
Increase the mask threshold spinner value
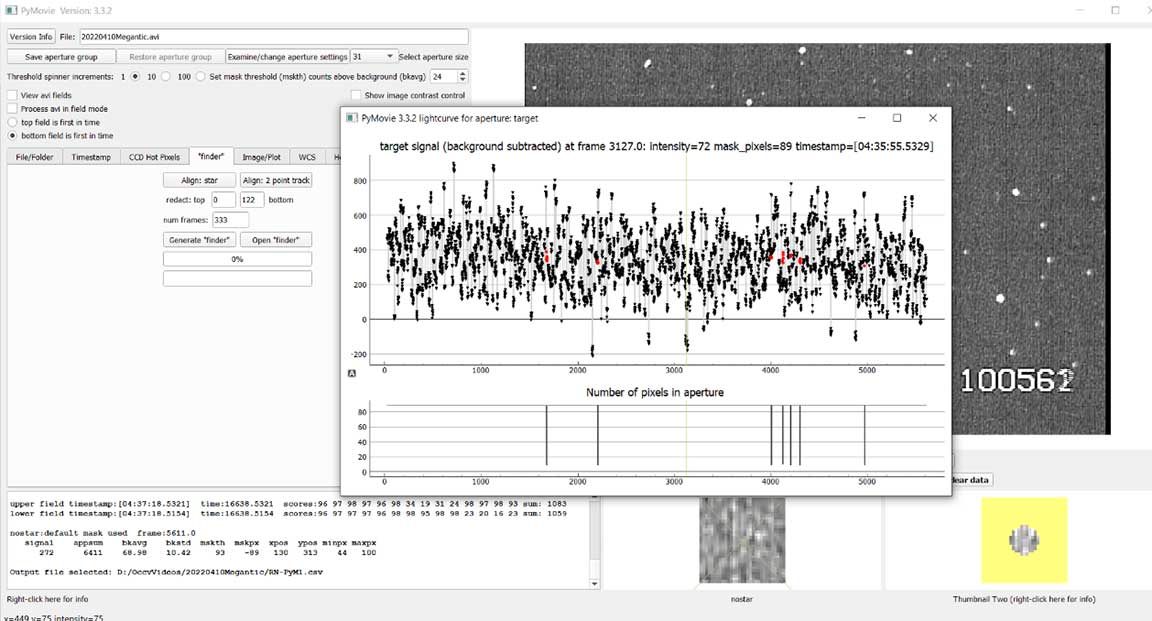click(x=462, y=73)
